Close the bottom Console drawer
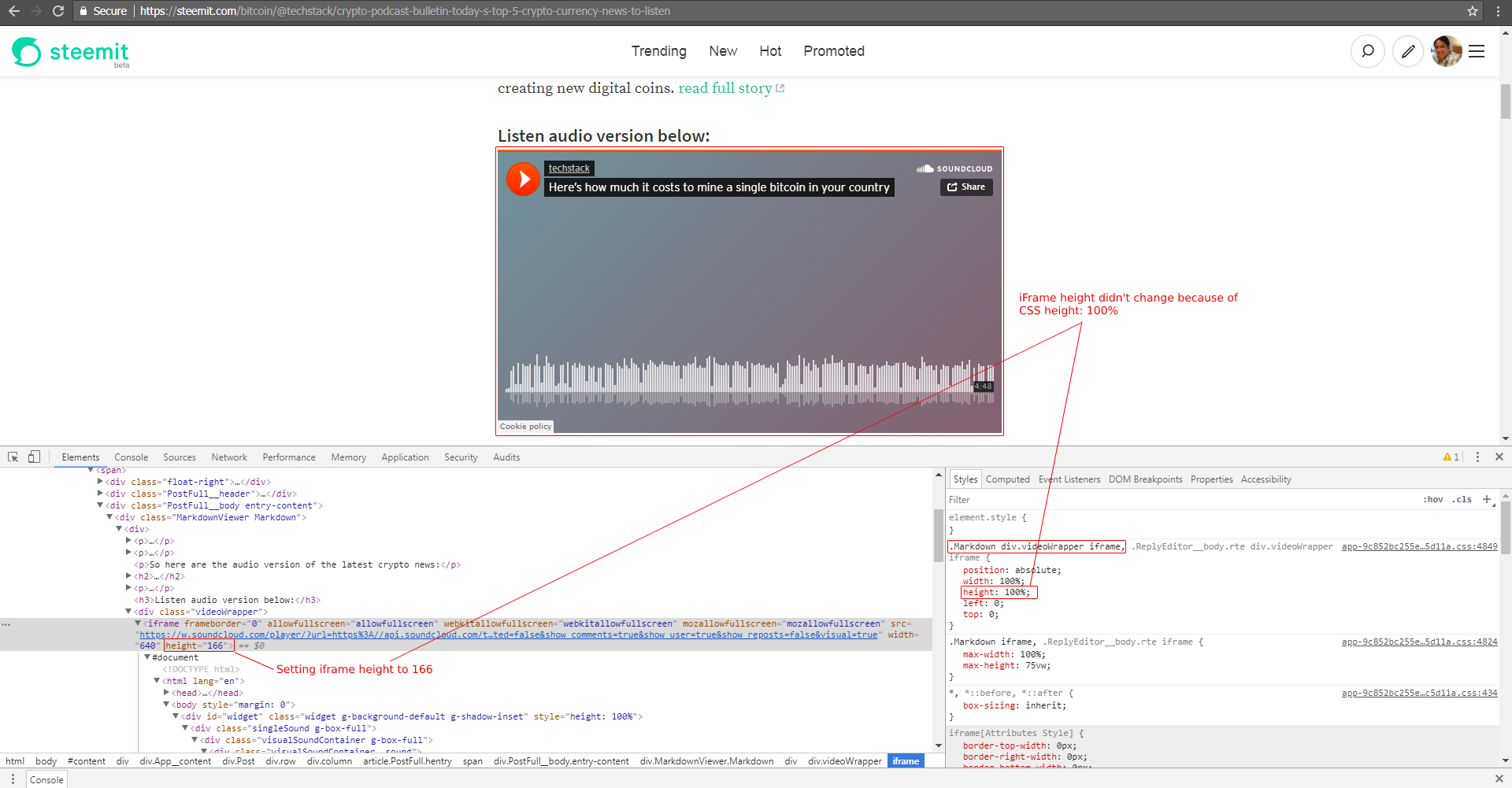Screen dimensions: 1512x788 tap(1499, 779)
